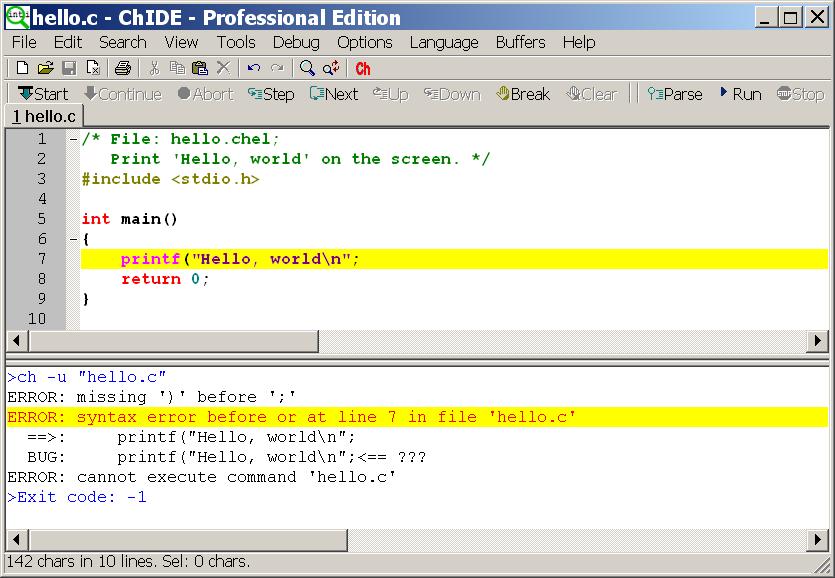
Task: Click the Cut scissors icon
Action: (154, 68)
